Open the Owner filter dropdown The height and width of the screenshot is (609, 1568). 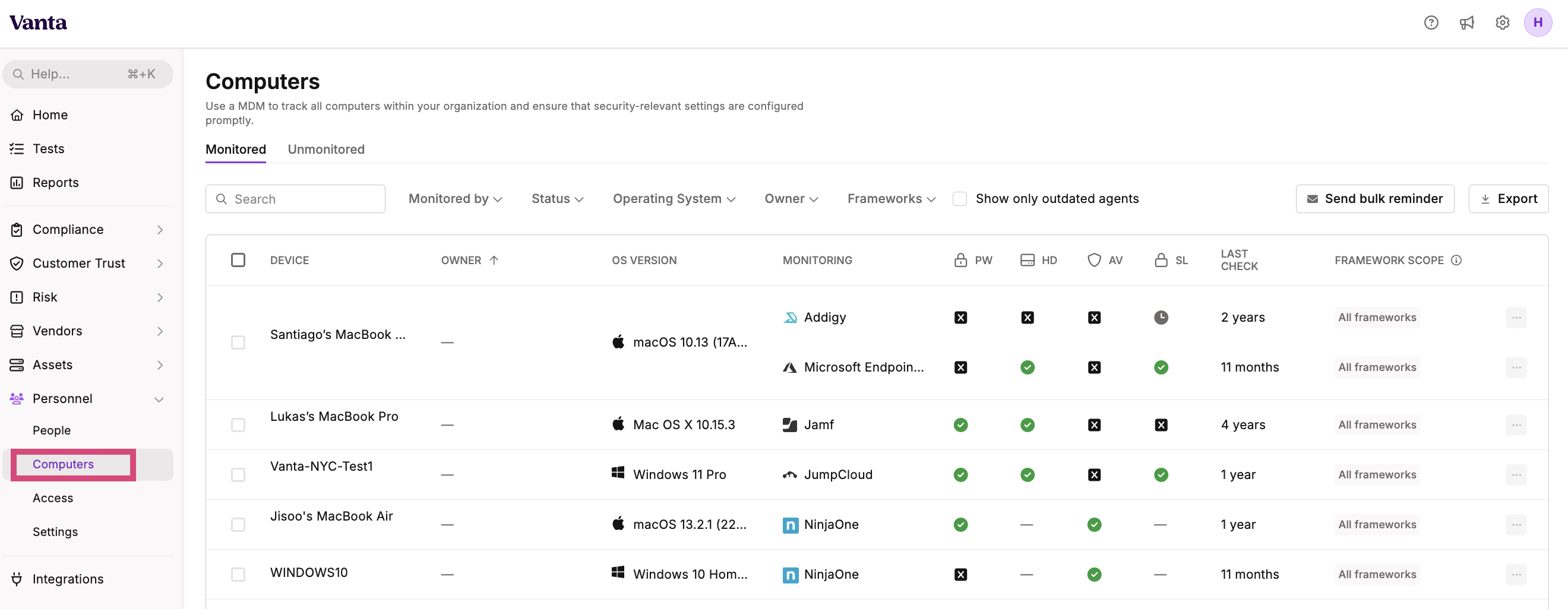[x=791, y=199]
